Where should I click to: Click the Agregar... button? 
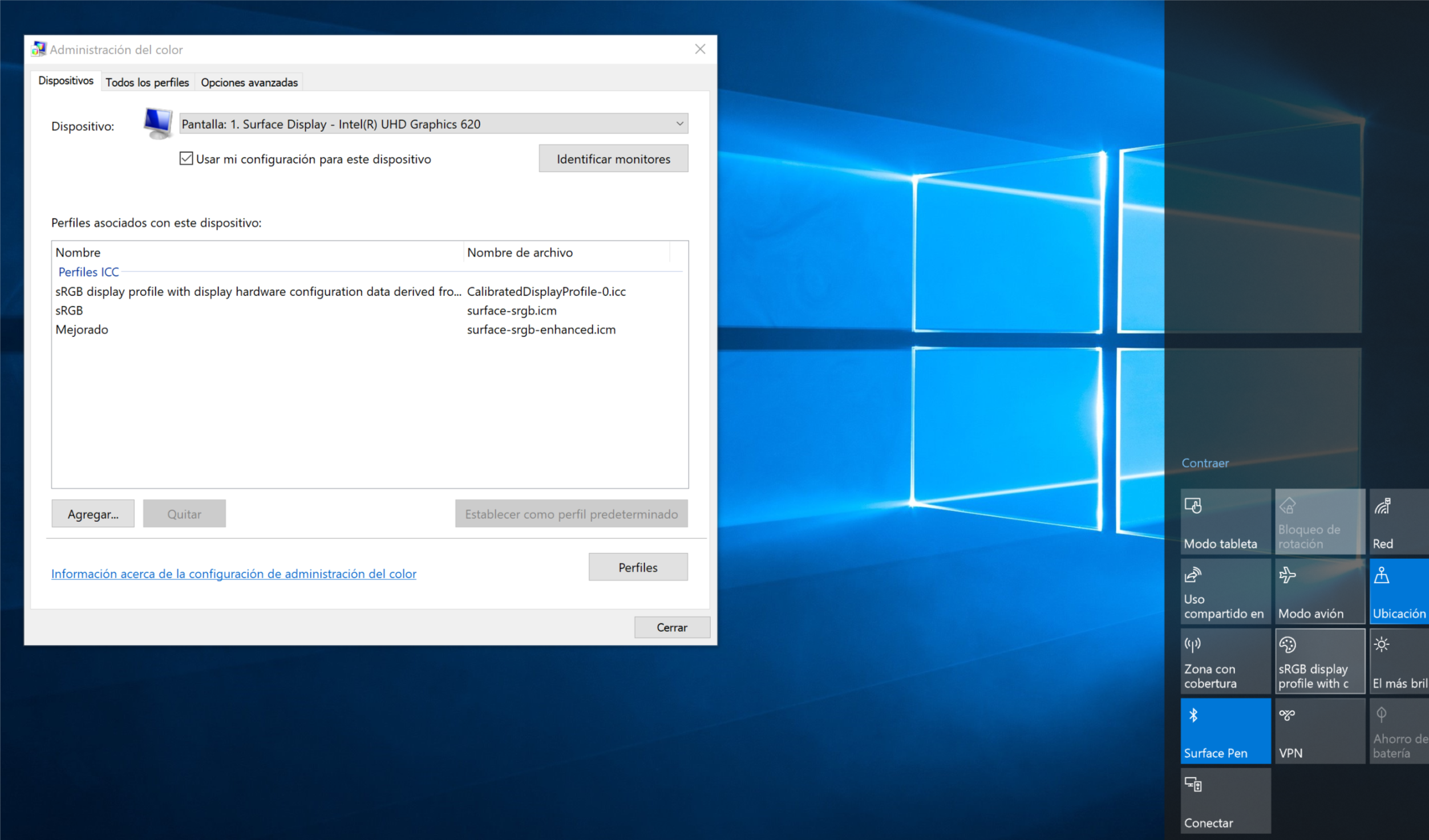pos(93,514)
